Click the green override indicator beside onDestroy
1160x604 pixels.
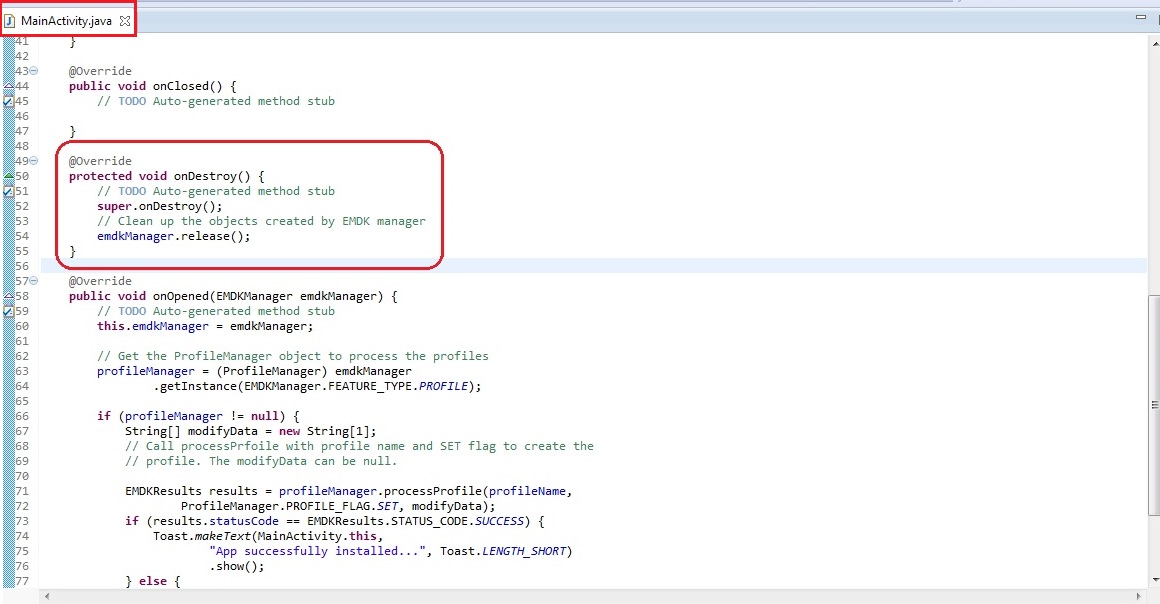(8, 176)
